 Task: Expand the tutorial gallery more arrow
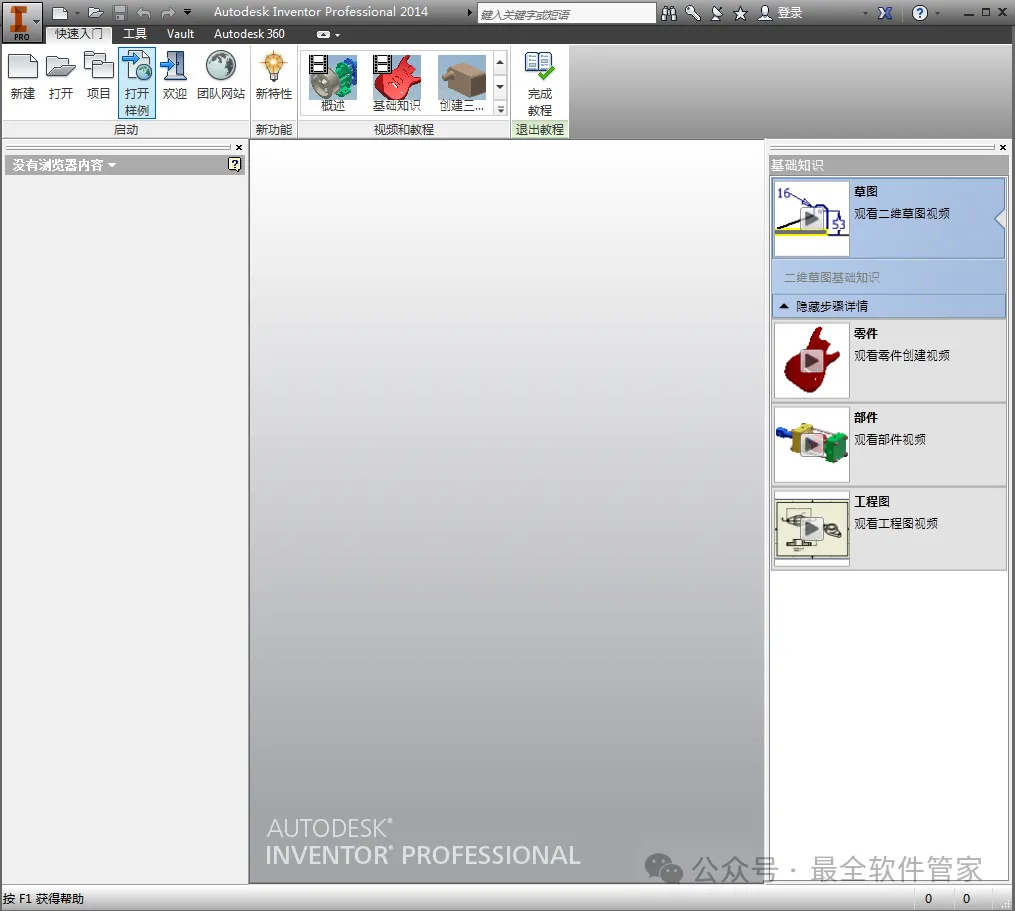coord(500,109)
